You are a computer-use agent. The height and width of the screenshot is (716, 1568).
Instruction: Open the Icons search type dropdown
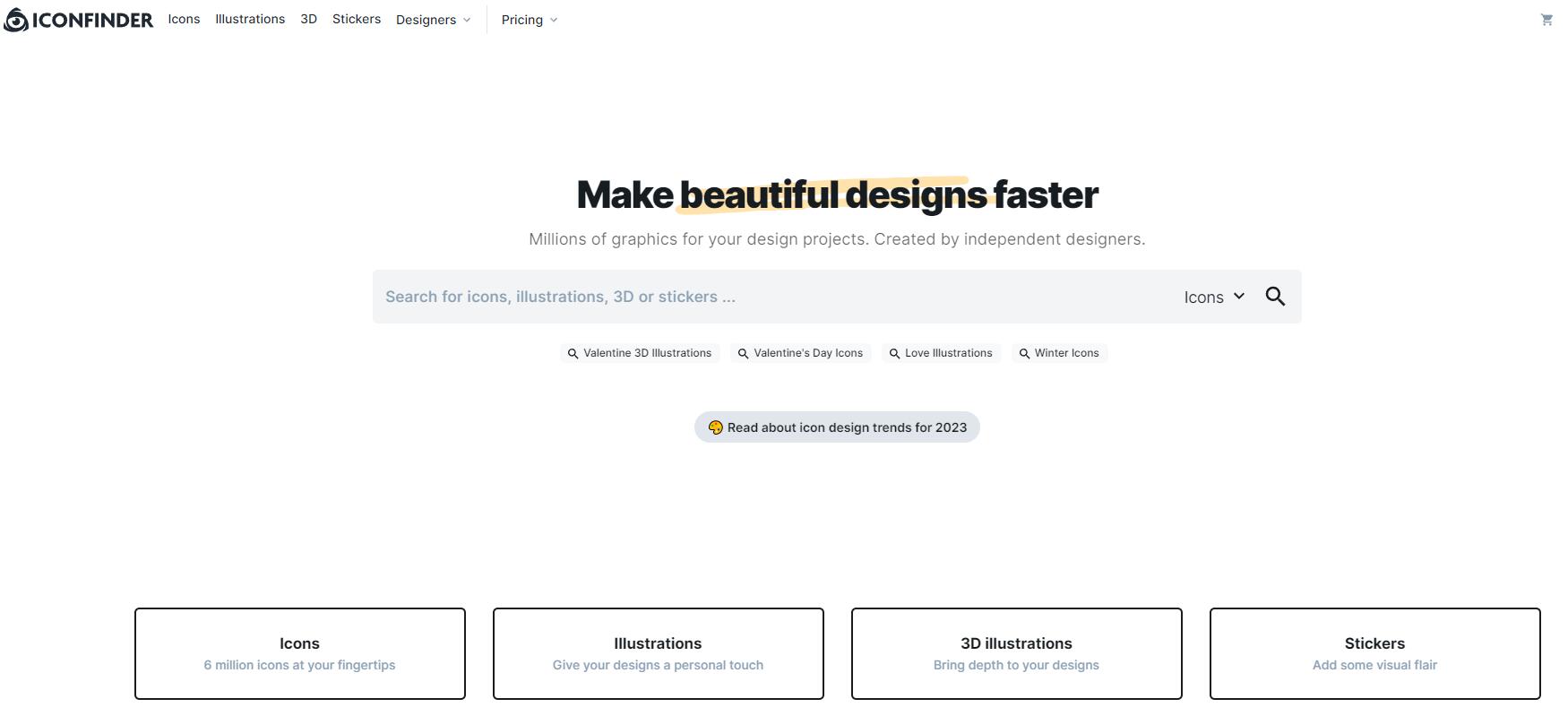(1214, 297)
